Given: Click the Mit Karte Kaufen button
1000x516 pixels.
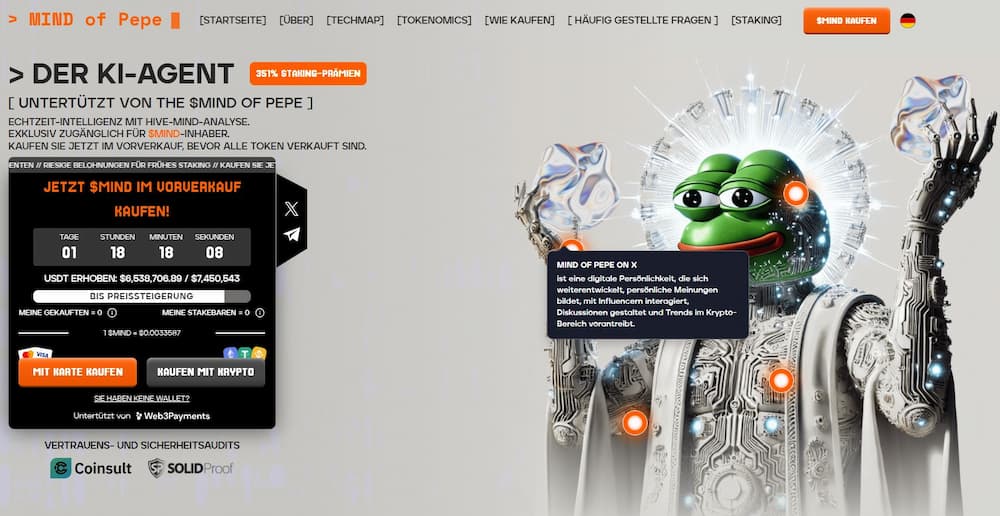Looking at the screenshot, I should [78, 372].
